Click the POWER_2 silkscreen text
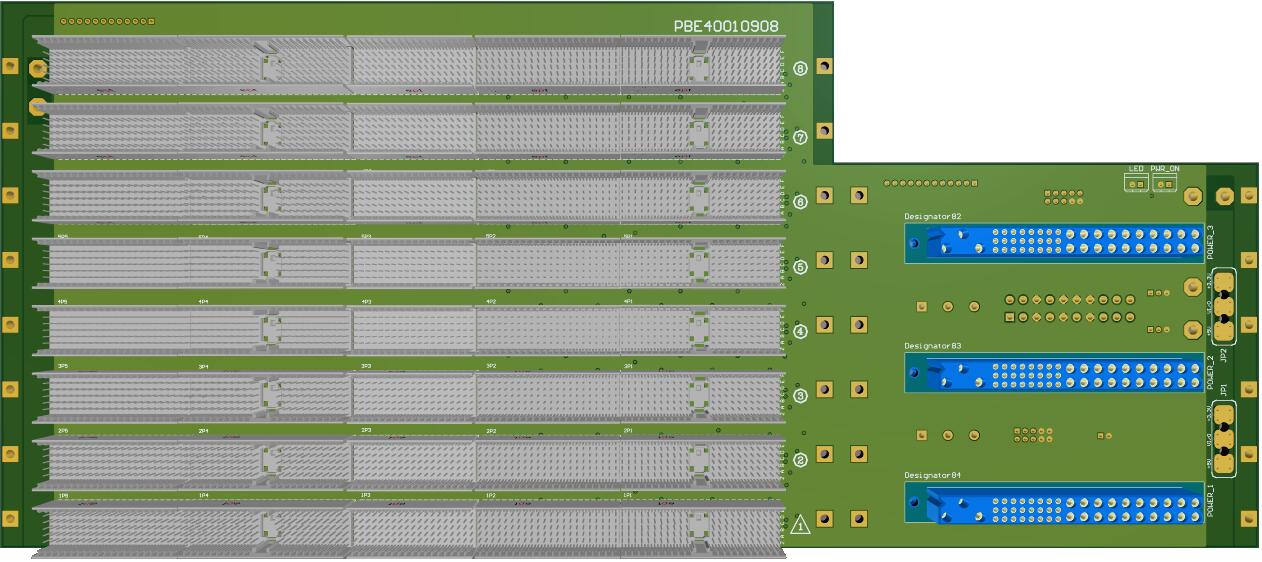The width and height of the screenshot is (1262, 562). pyautogui.click(x=1210, y=371)
